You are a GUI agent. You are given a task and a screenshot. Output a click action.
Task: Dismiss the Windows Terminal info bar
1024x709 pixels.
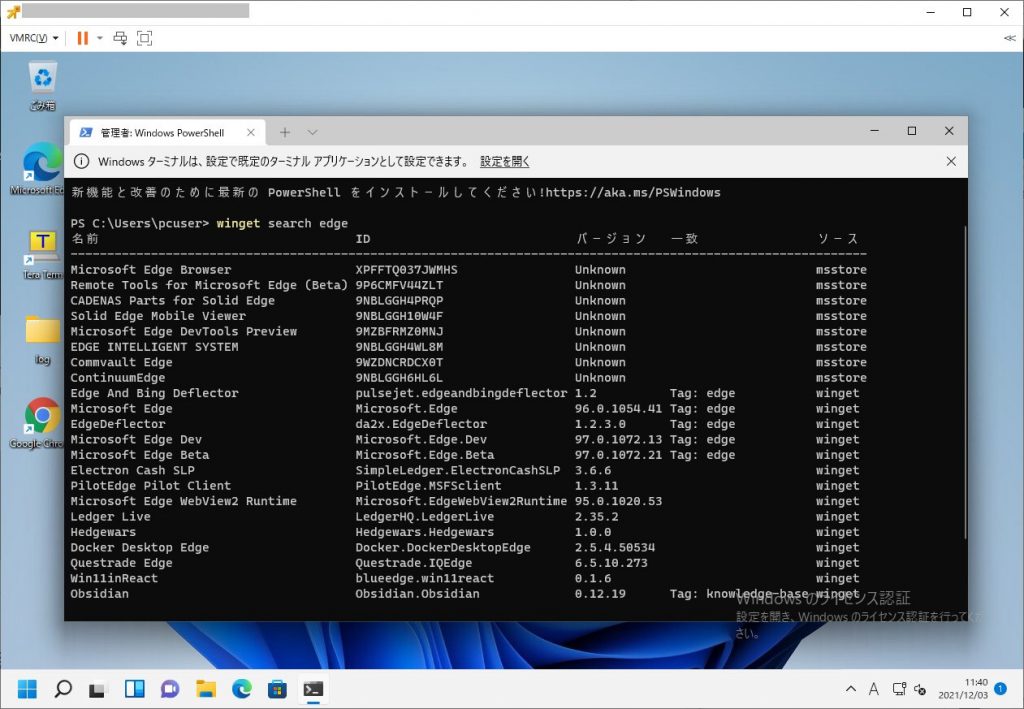click(951, 161)
